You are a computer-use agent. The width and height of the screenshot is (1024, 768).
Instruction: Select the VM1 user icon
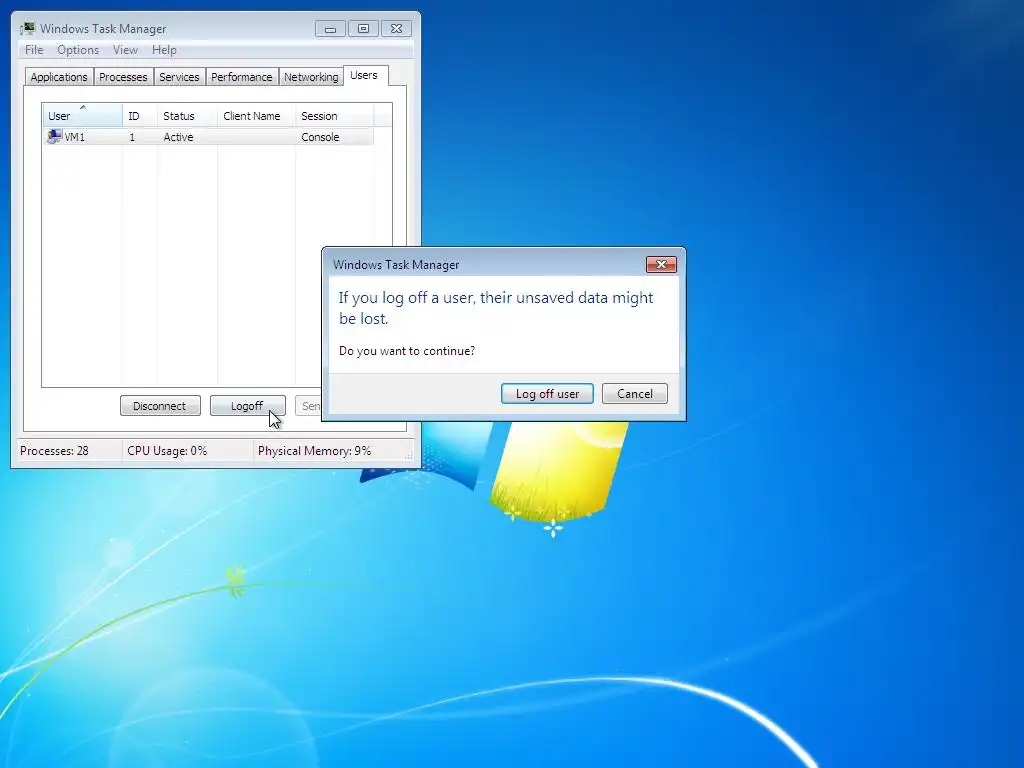click(54, 136)
